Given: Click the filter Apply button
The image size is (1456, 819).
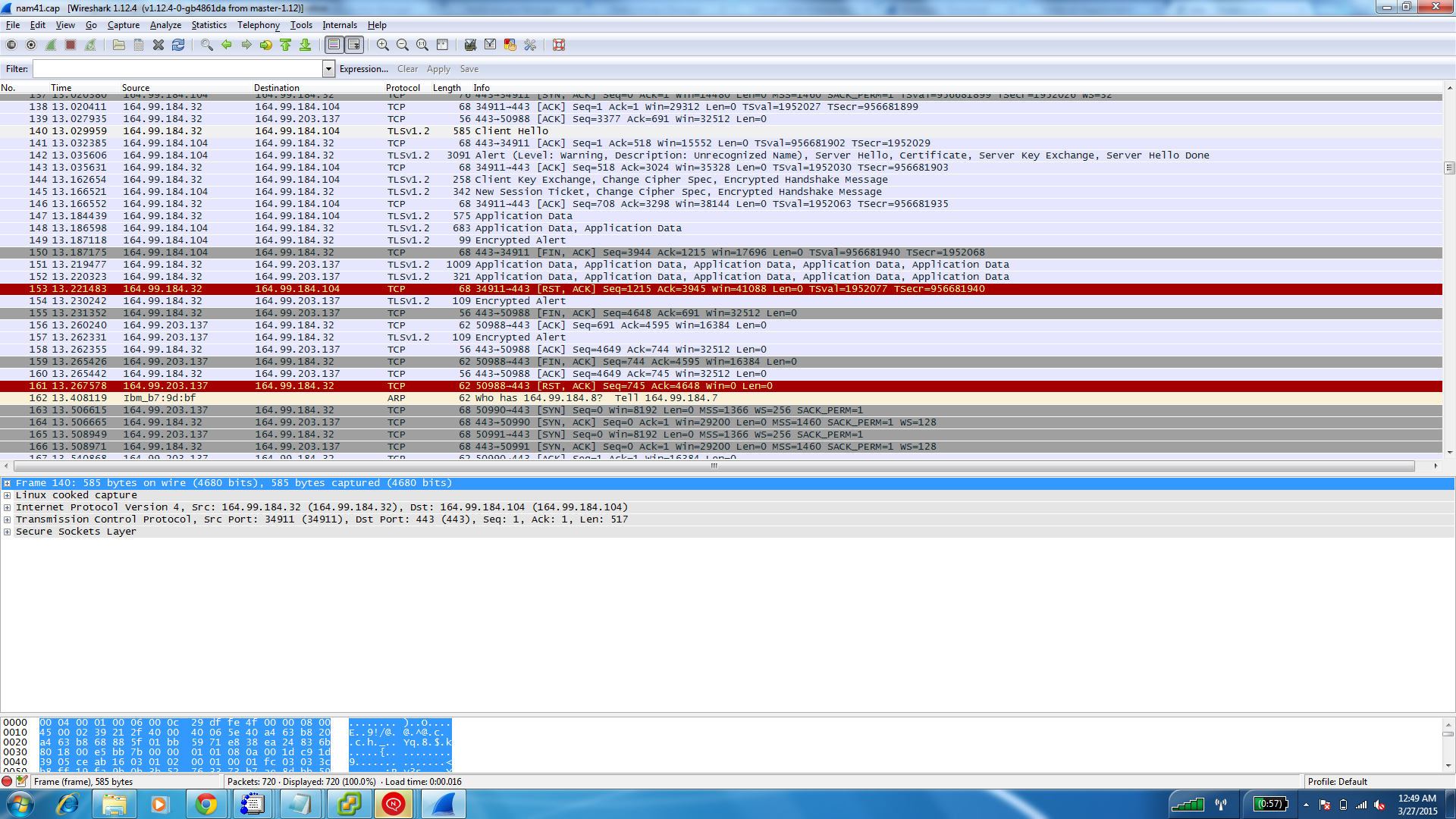Looking at the screenshot, I should (438, 69).
